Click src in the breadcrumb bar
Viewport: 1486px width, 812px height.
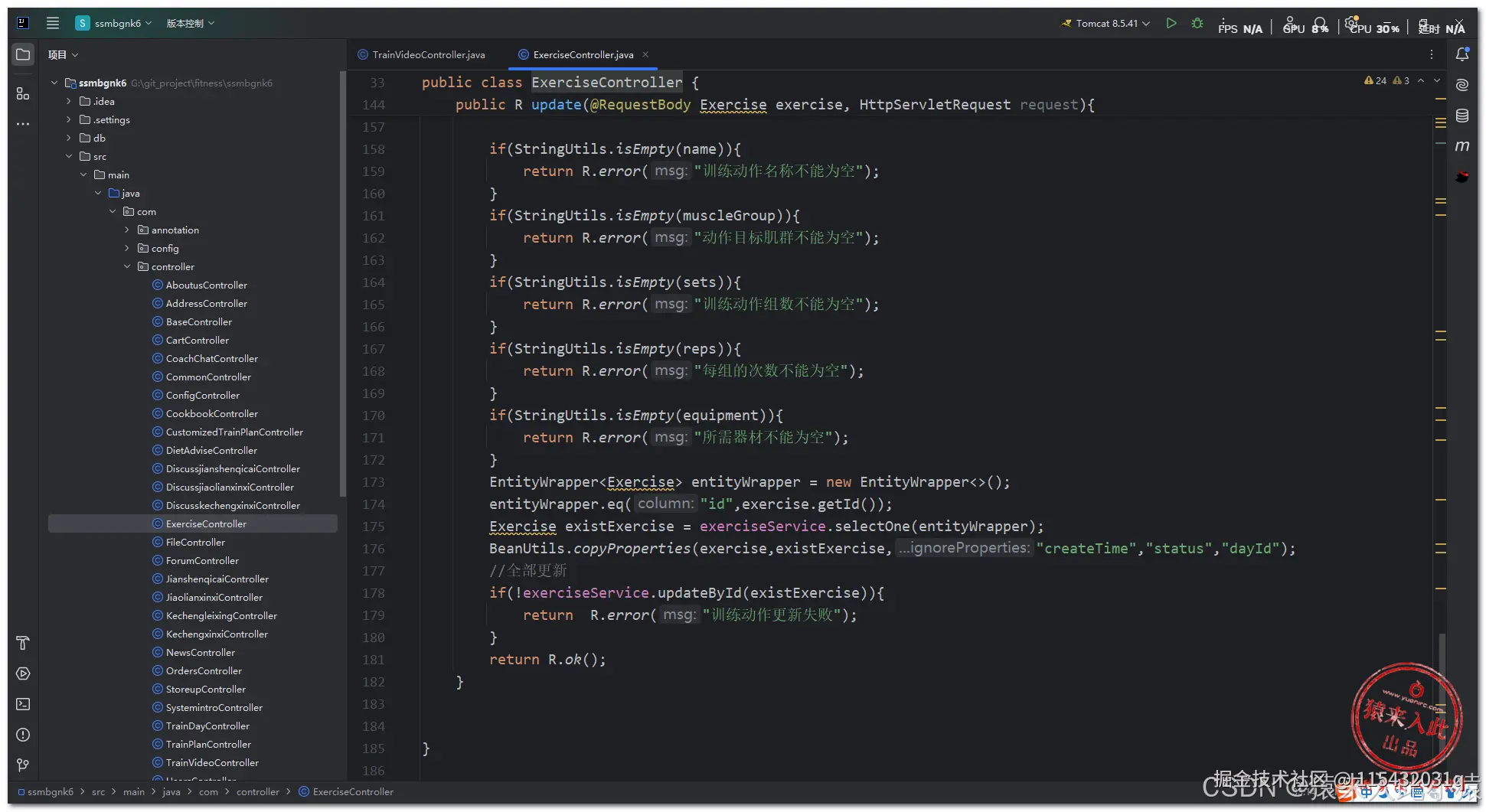pos(98,791)
